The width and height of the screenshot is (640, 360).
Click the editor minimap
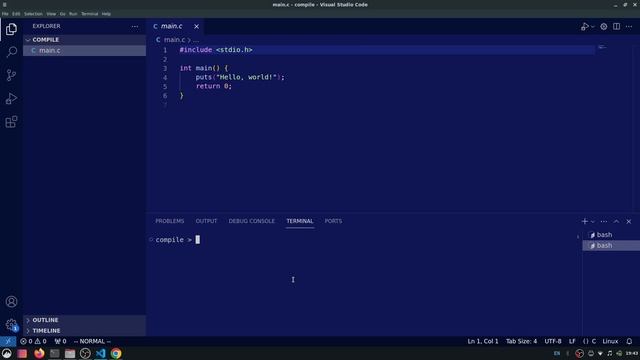[x=602, y=47]
